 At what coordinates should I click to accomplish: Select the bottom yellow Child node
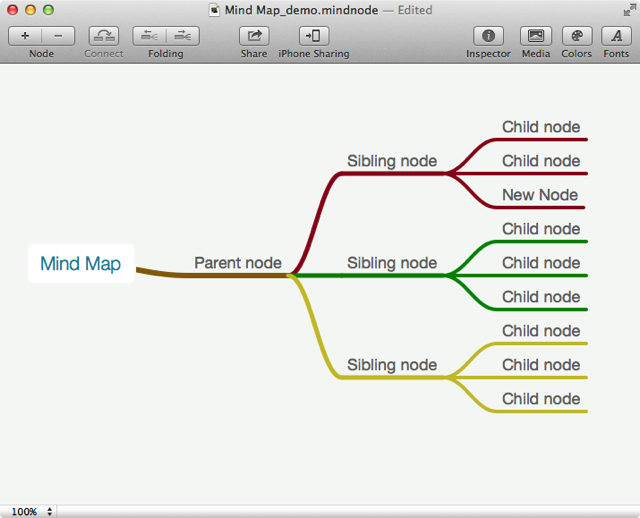coord(541,399)
